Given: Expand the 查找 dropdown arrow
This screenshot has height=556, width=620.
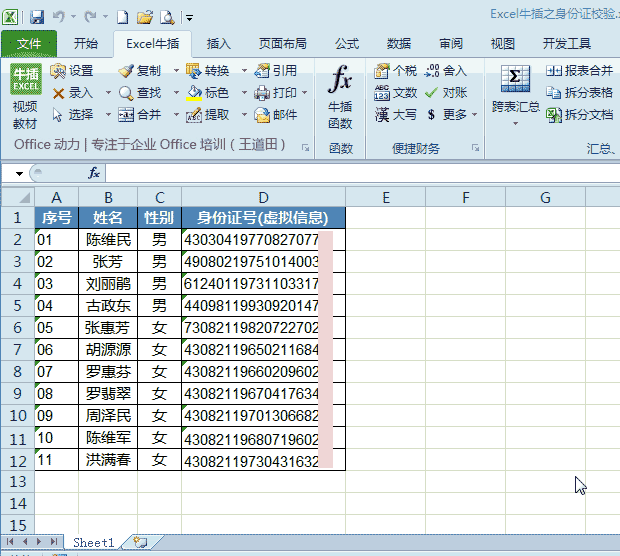Looking at the screenshot, I should [176, 93].
